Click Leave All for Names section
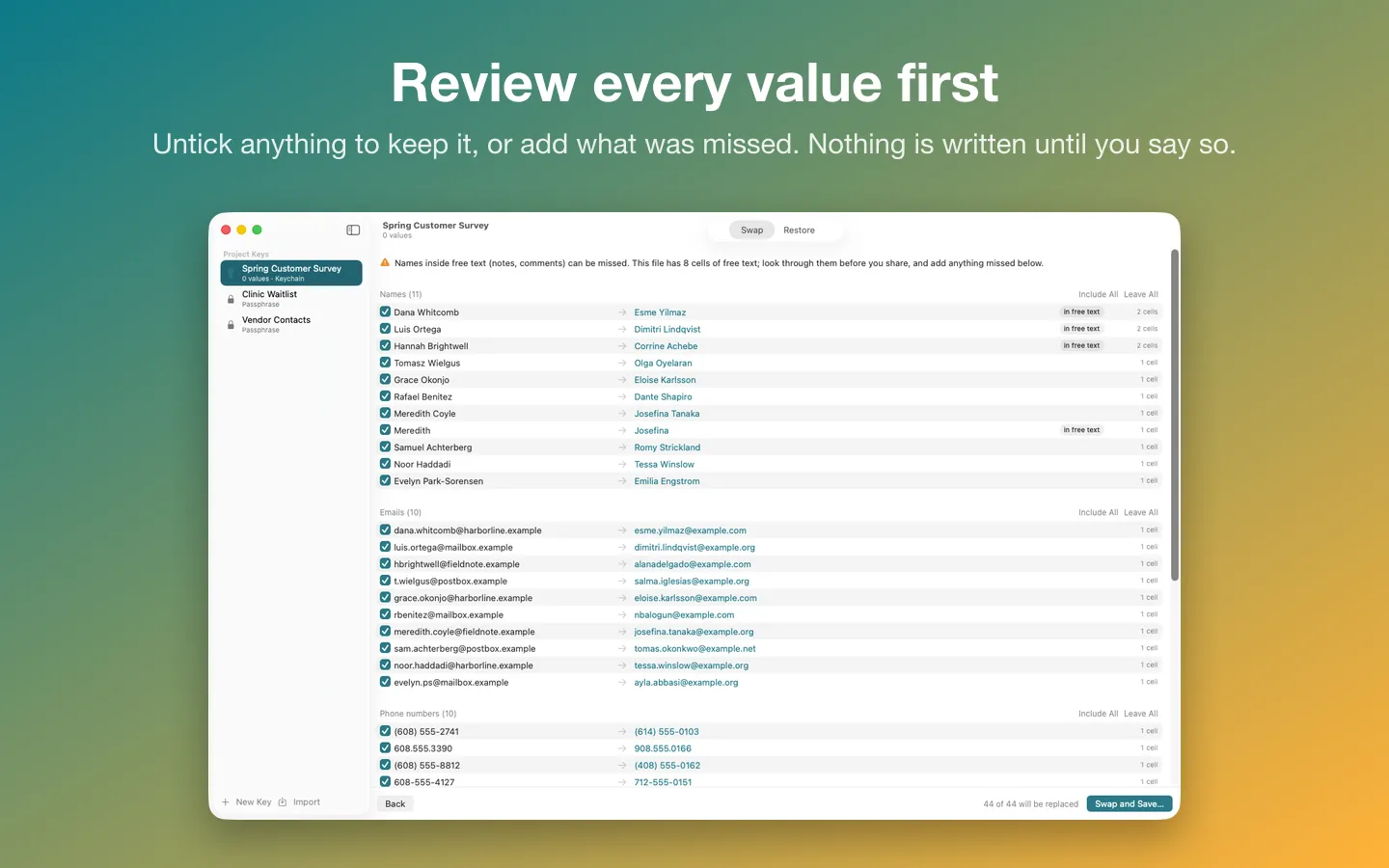 pos(1141,294)
